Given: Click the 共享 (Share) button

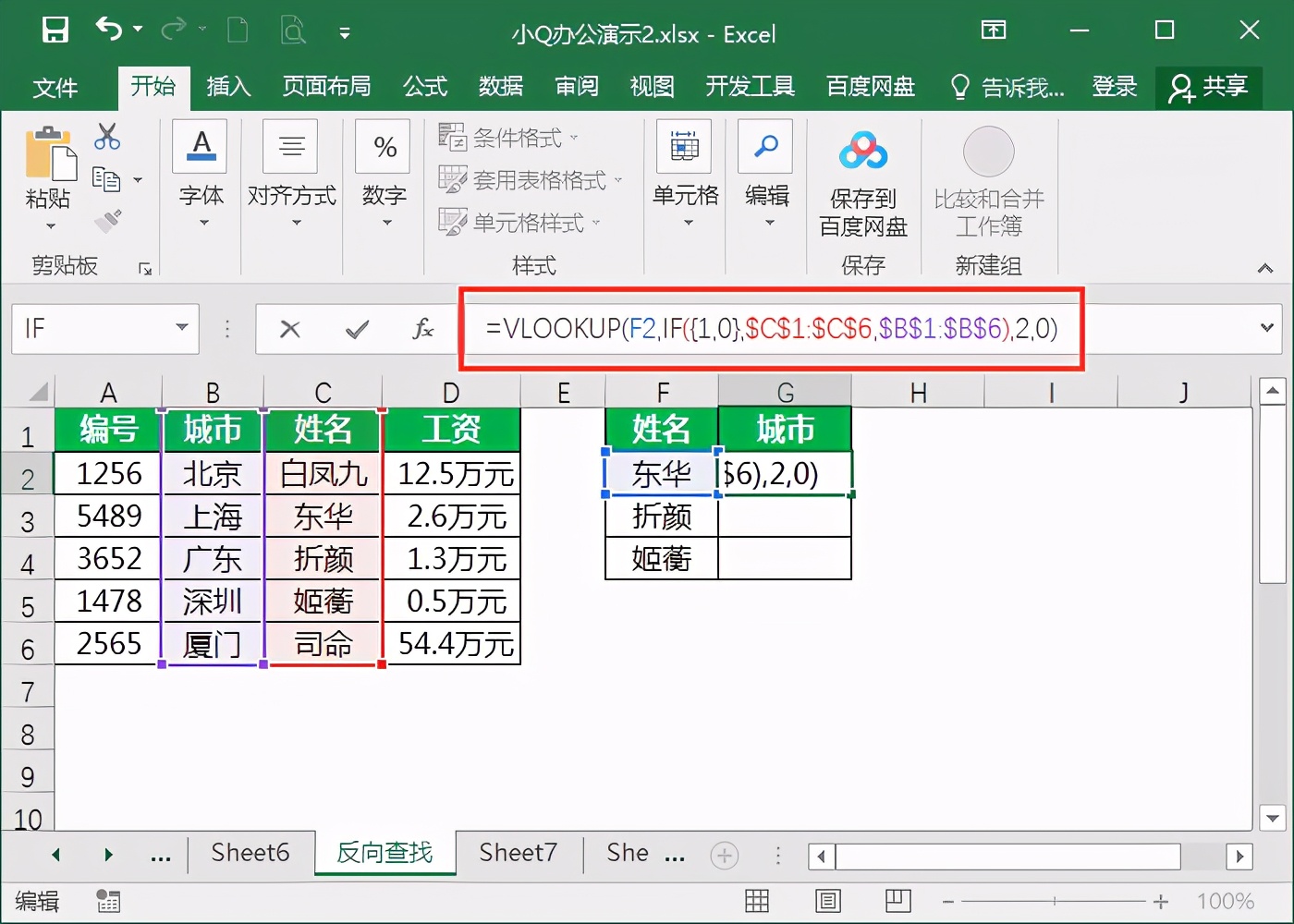Looking at the screenshot, I should click(1209, 88).
